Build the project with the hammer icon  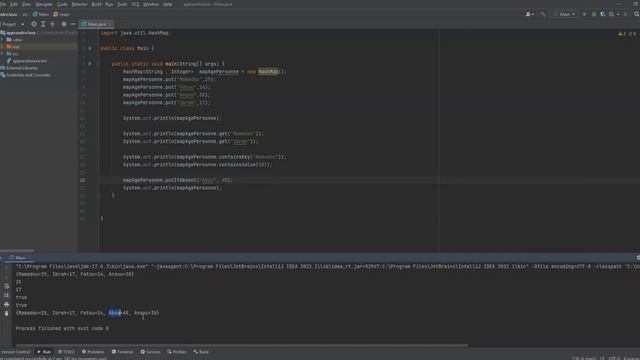tap(542, 14)
